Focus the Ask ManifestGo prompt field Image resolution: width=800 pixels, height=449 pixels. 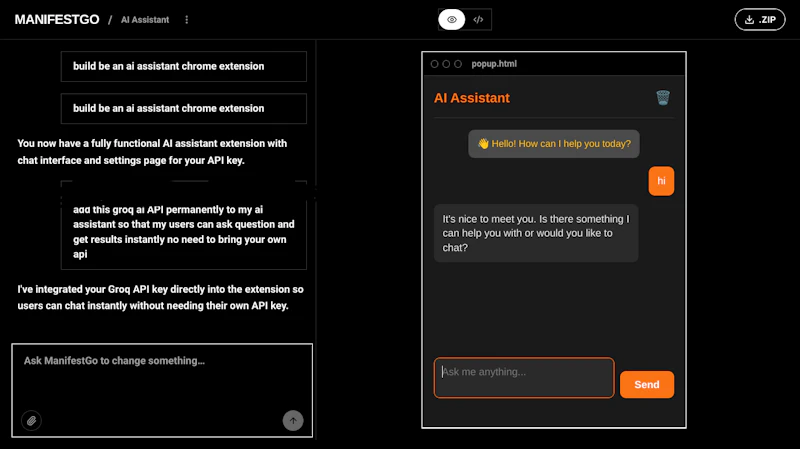click(162, 390)
